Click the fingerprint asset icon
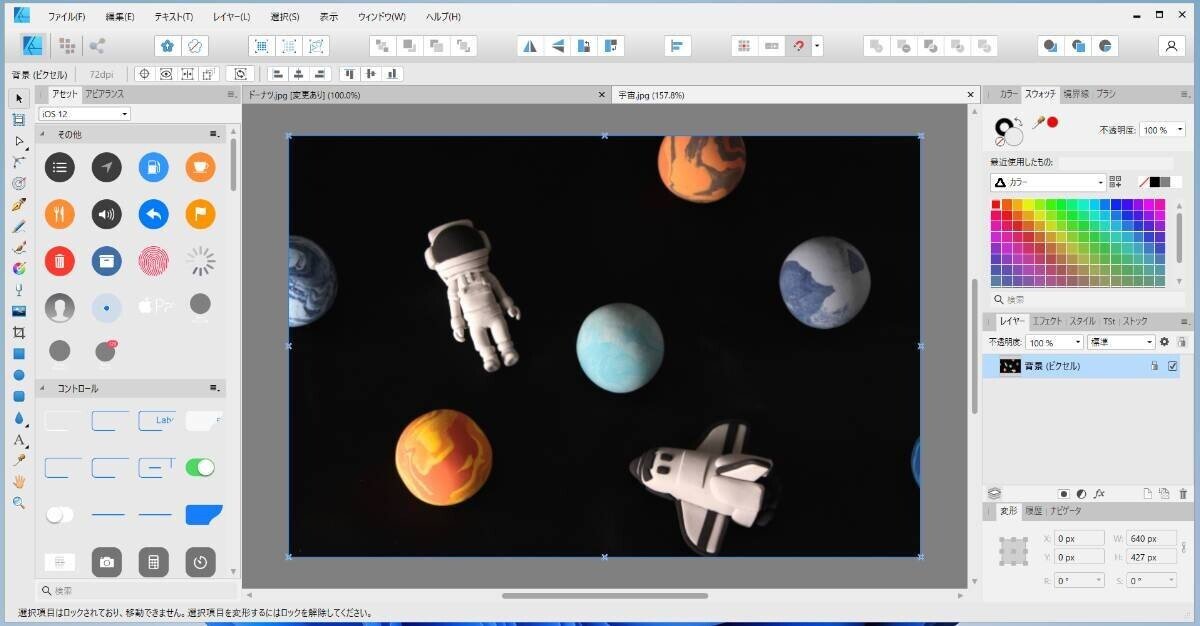 [154, 262]
